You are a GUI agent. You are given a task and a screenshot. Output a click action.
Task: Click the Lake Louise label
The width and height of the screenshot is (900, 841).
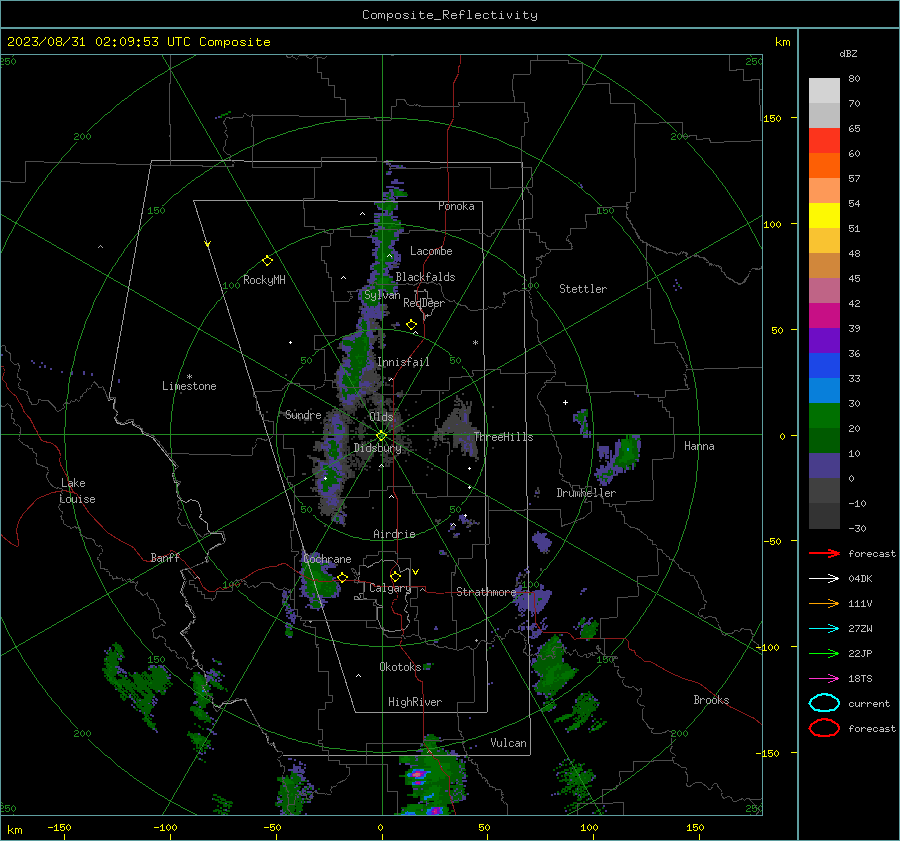[77, 491]
